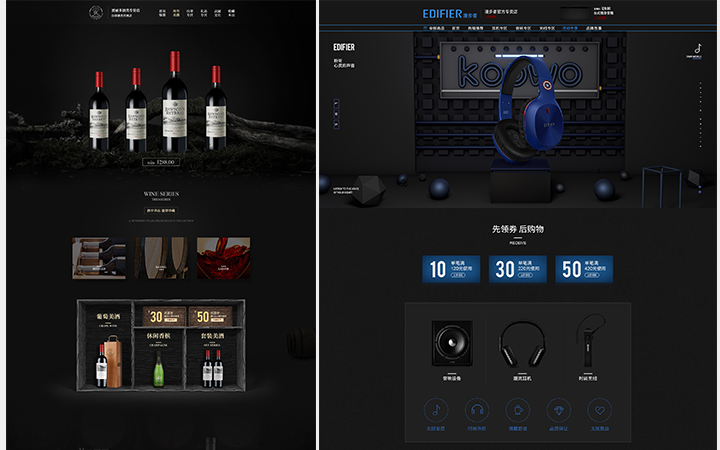Viewport: 720px width, 450px height.
Task: Click the min 1280.00 price tag
Action: [161, 162]
